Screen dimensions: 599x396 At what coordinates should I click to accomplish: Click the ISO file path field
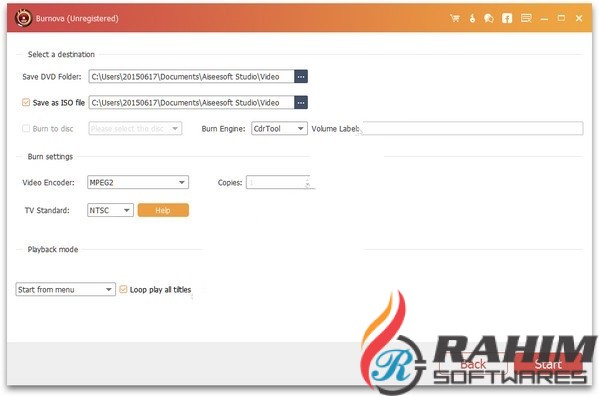[191, 103]
